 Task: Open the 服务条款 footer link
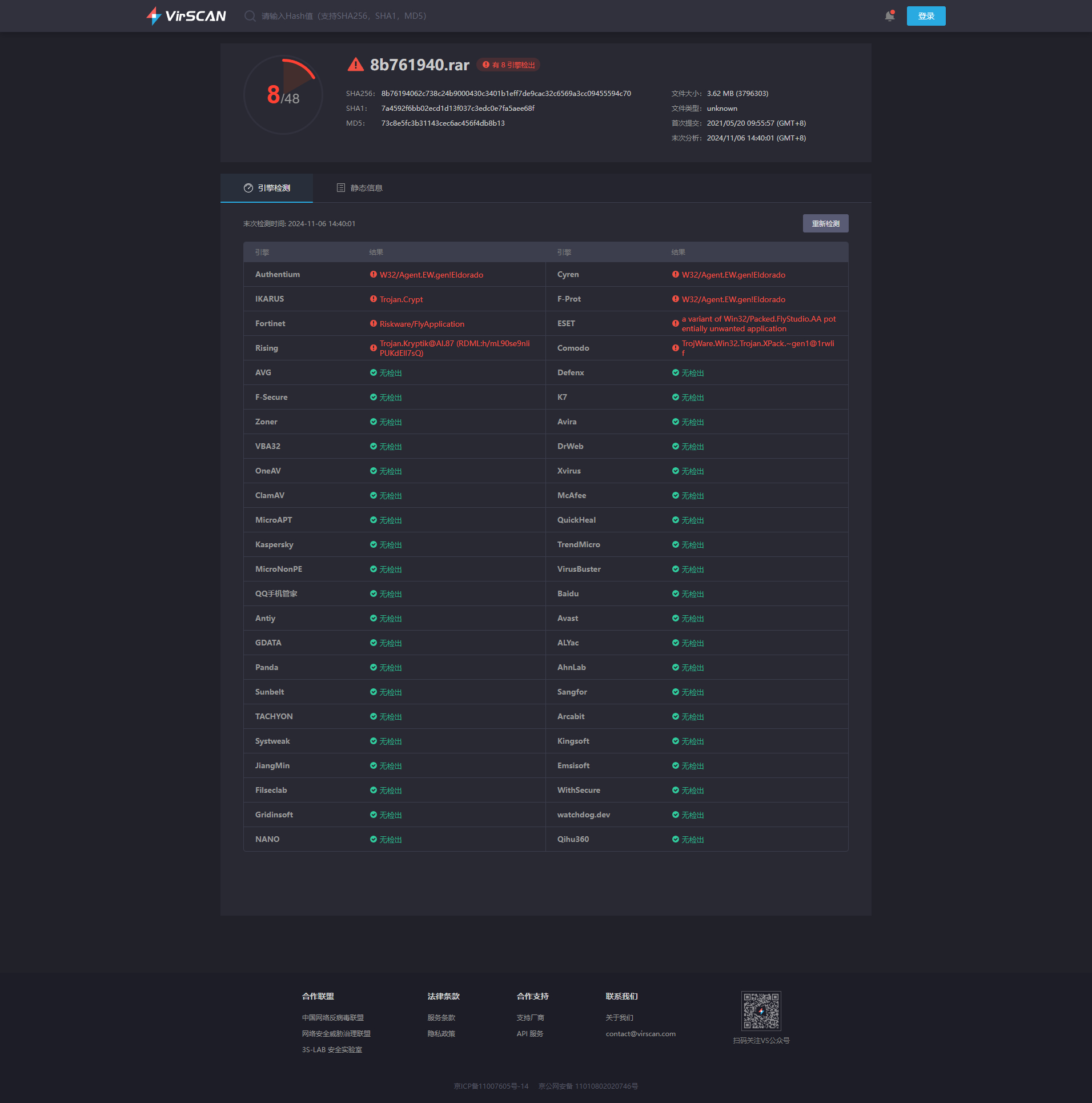click(x=441, y=1018)
